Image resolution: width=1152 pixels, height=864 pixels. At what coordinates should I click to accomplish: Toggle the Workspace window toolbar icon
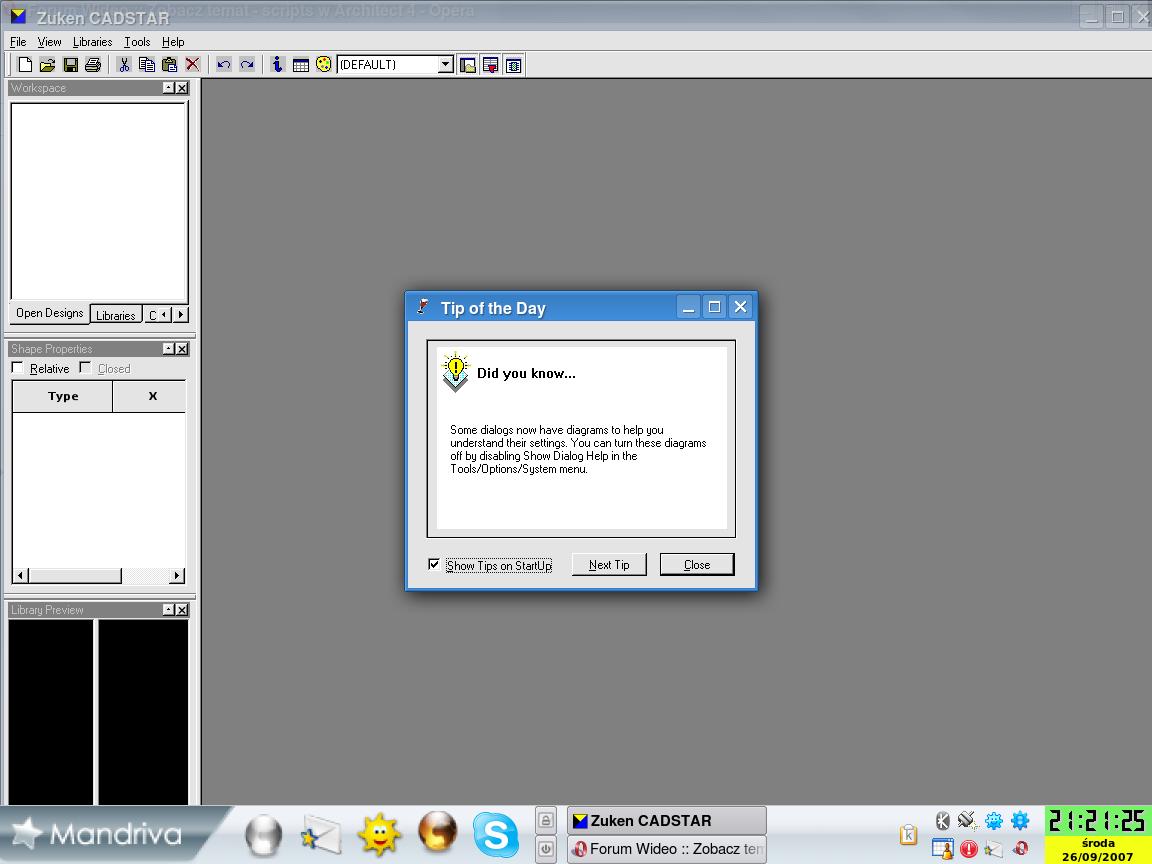(468, 65)
